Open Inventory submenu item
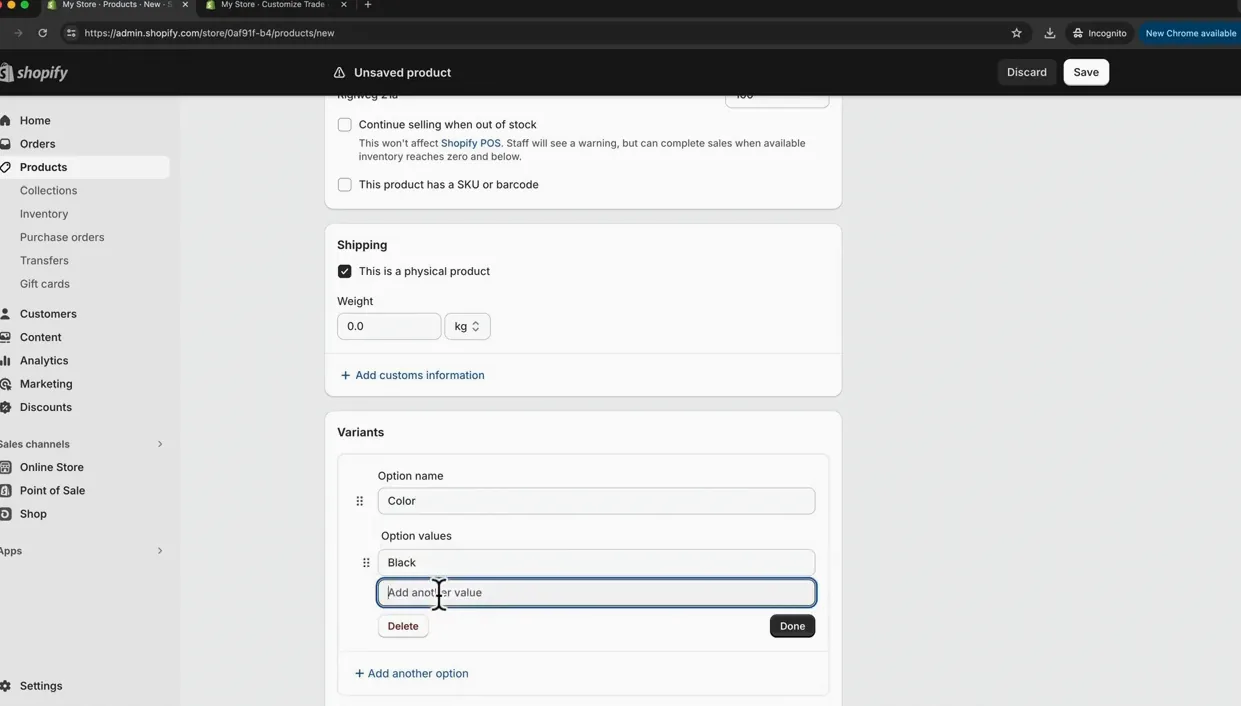This screenshot has height=706, width=1241. pos(44,214)
